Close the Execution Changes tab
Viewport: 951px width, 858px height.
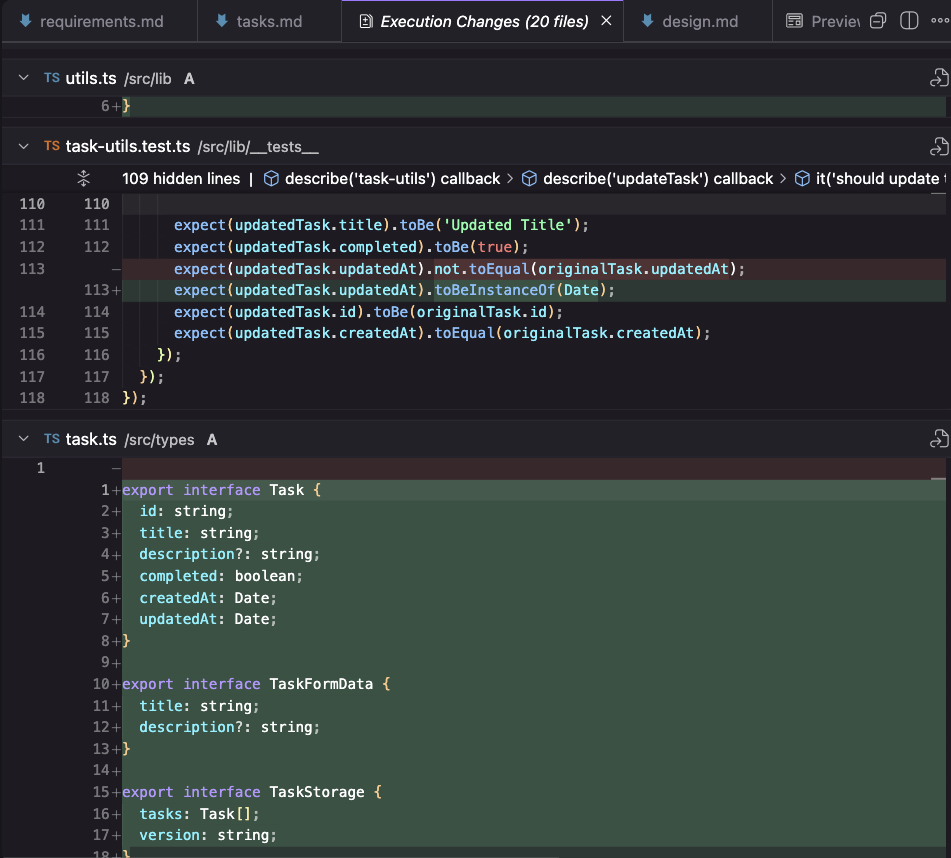[x=606, y=21]
